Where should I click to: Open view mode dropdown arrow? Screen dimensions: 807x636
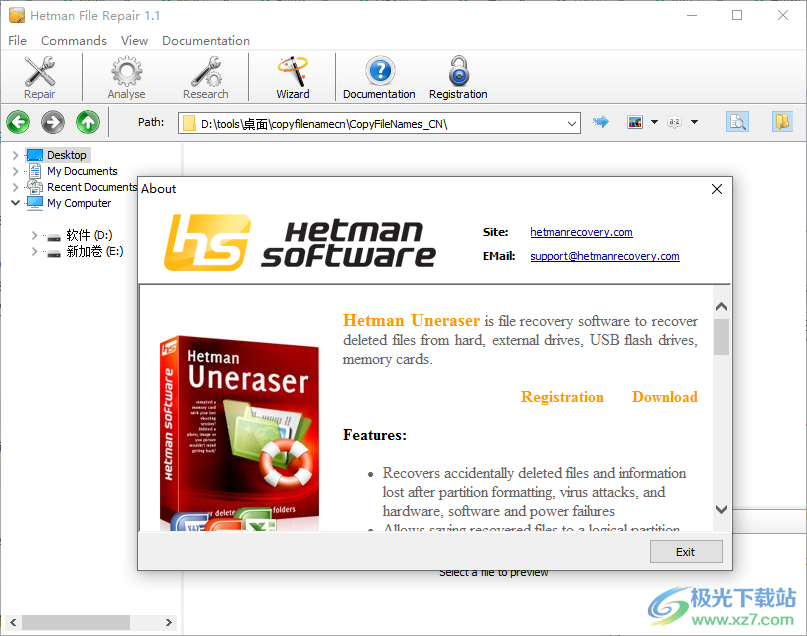[x=654, y=122]
